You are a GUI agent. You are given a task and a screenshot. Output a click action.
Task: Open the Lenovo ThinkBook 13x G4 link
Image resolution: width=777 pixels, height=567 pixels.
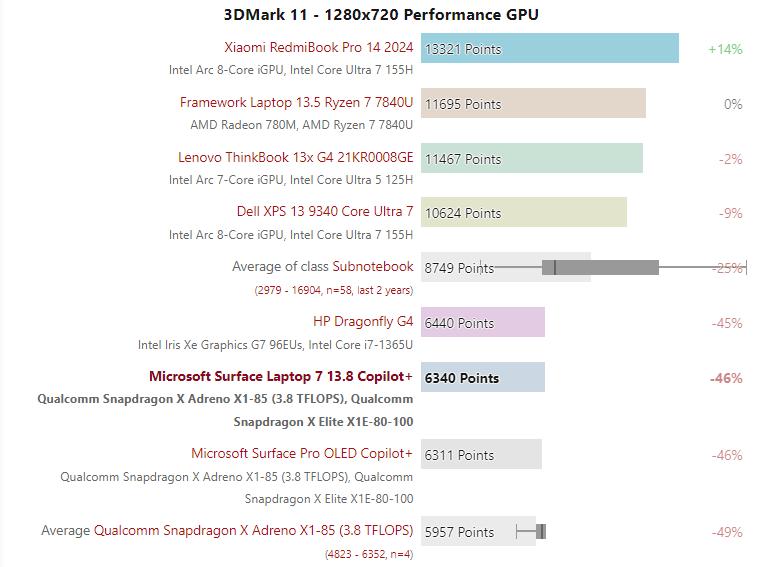[x=295, y=157]
